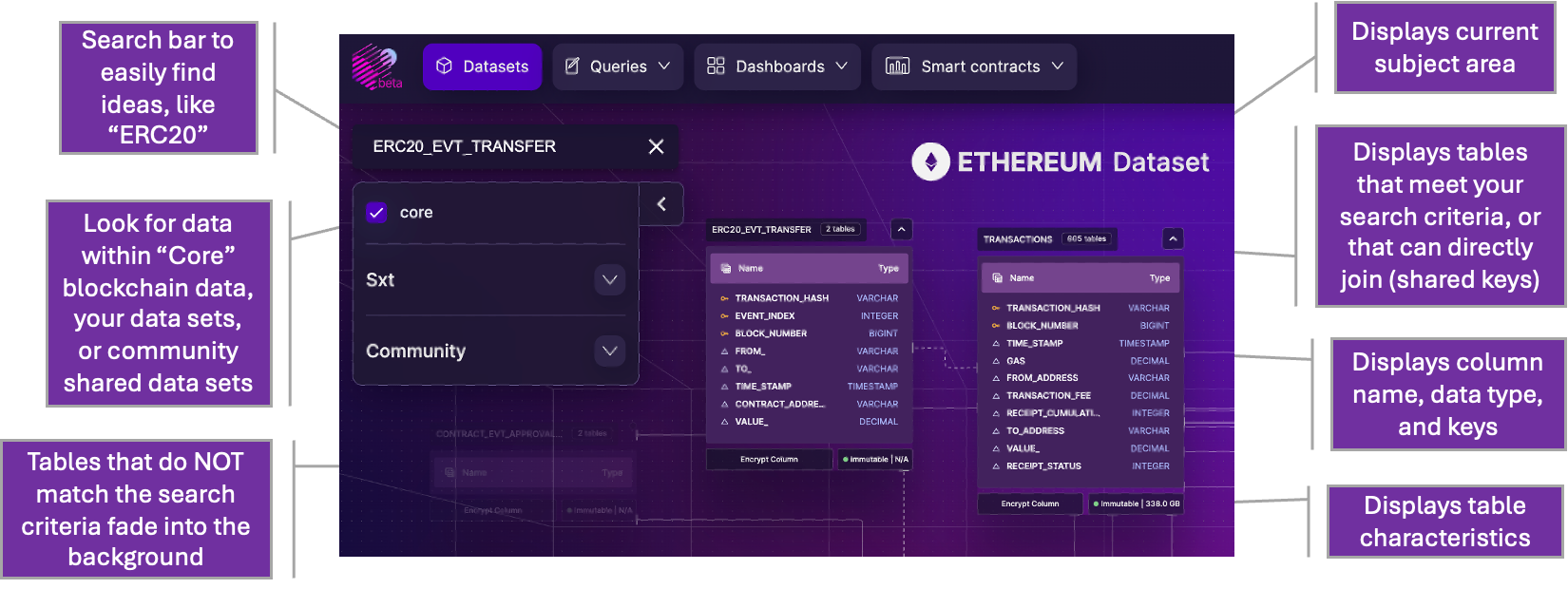Select the Datasets tab
This screenshot has width=1568, height=589.
482,66
